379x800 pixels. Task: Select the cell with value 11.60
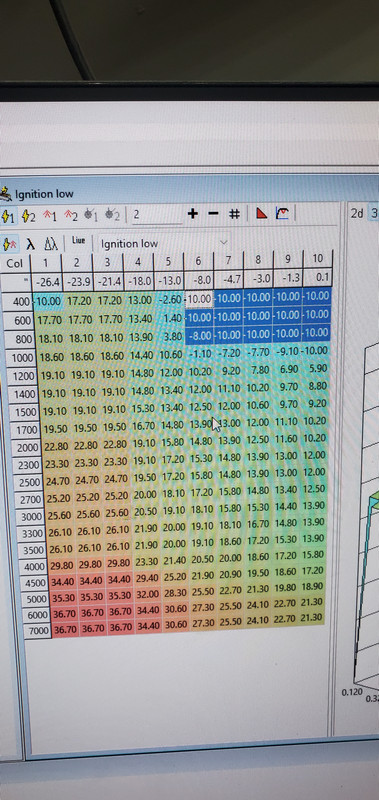[286, 439]
